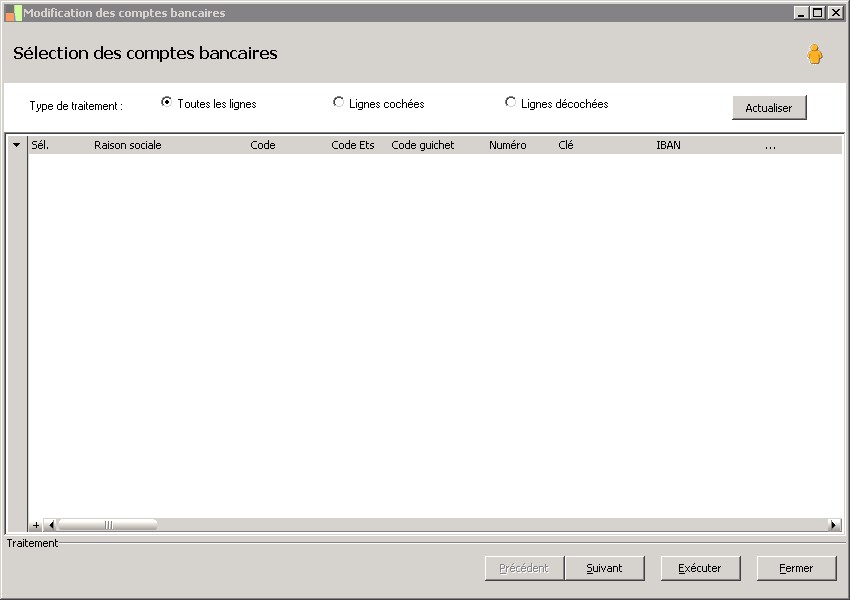850x600 pixels.
Task: Maximize the Modification des comptes bancaires window
Action: 818,13
